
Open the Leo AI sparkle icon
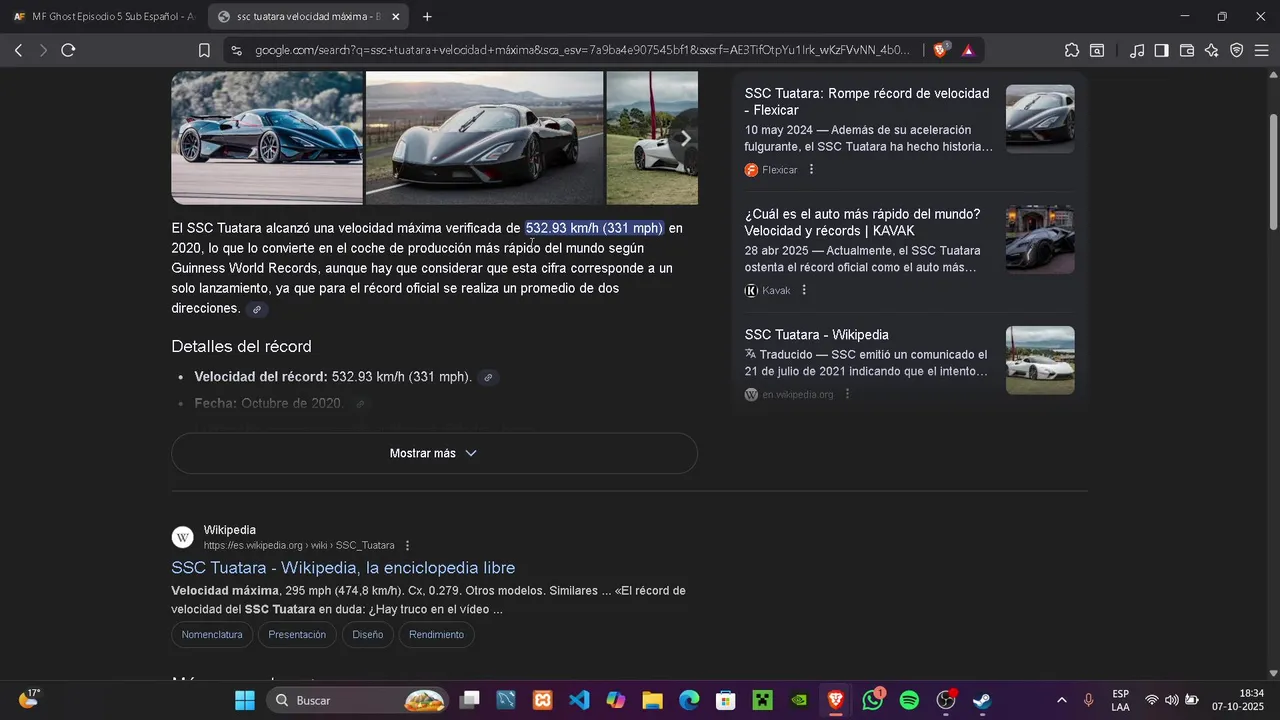tap(1212, 50)
